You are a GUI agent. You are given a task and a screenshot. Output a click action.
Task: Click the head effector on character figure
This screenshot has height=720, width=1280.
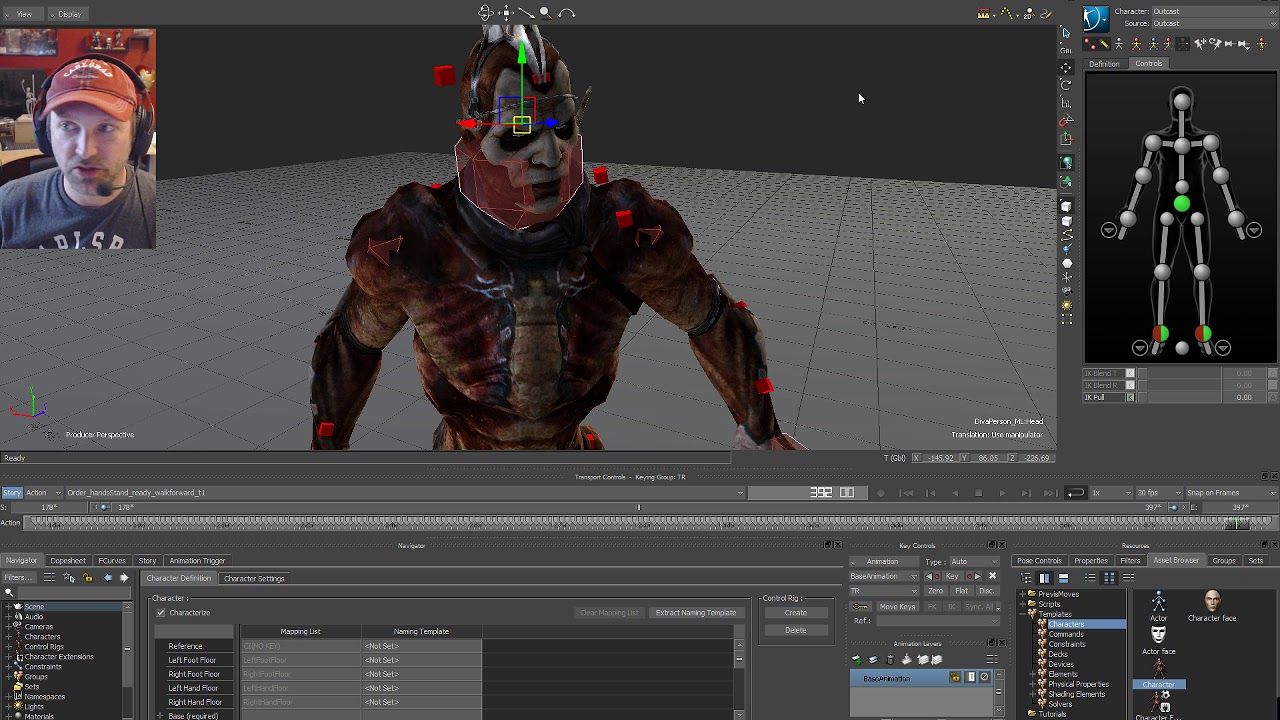pyautogui.click(x=1181, y=100)
